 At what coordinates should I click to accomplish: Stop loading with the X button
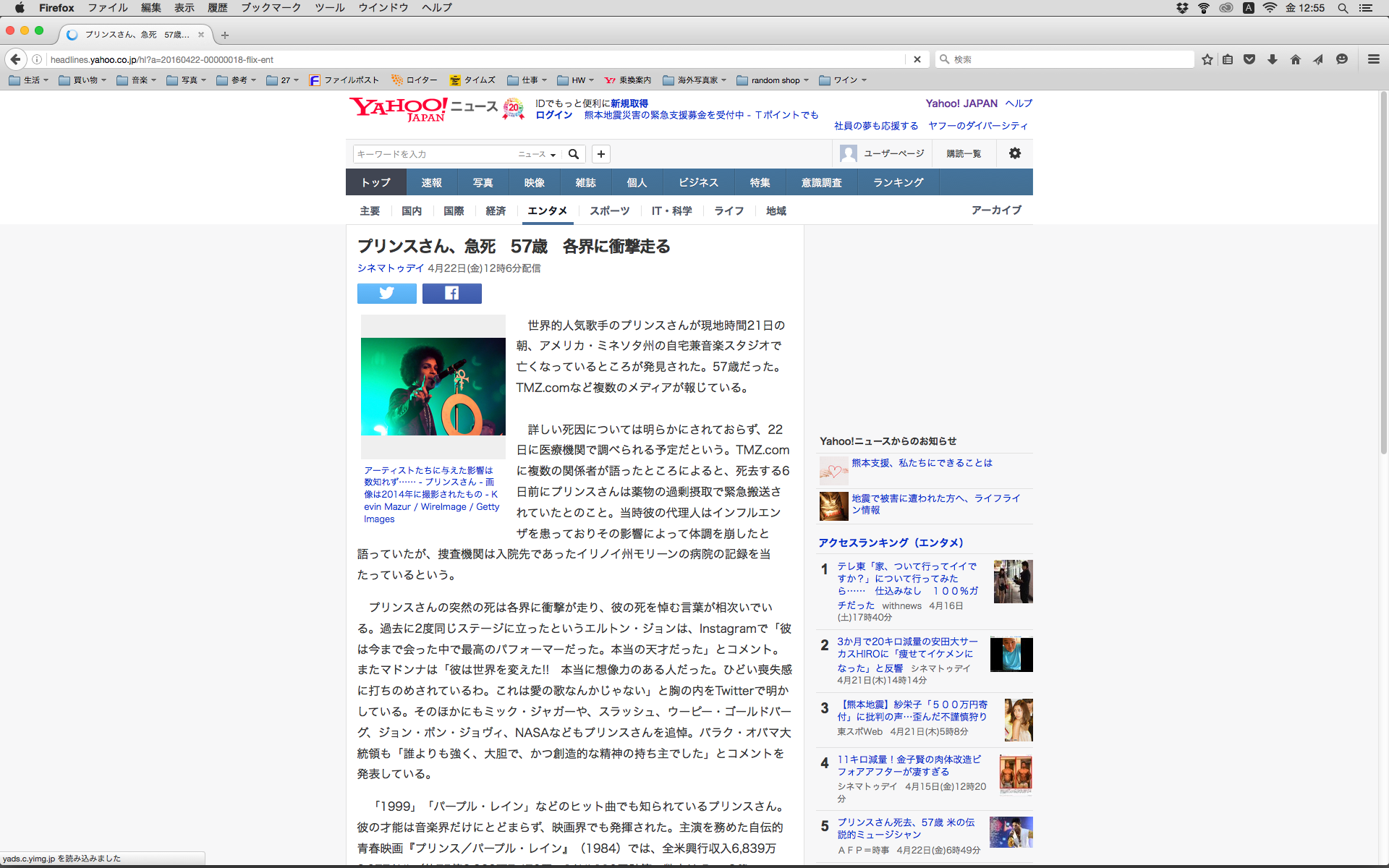tap(917, 59)
